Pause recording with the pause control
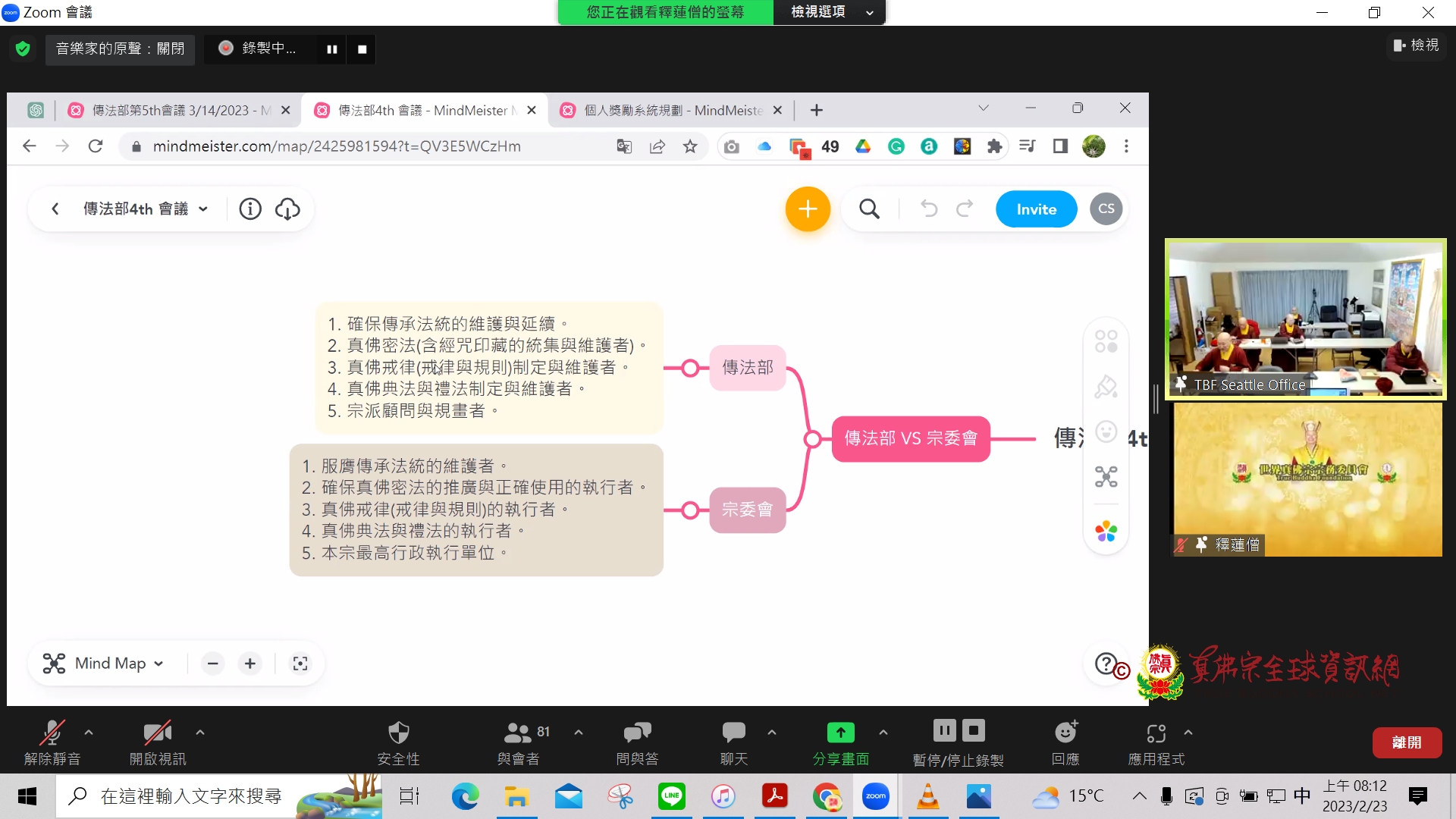The image size is (1456, 819). [332, 49]
